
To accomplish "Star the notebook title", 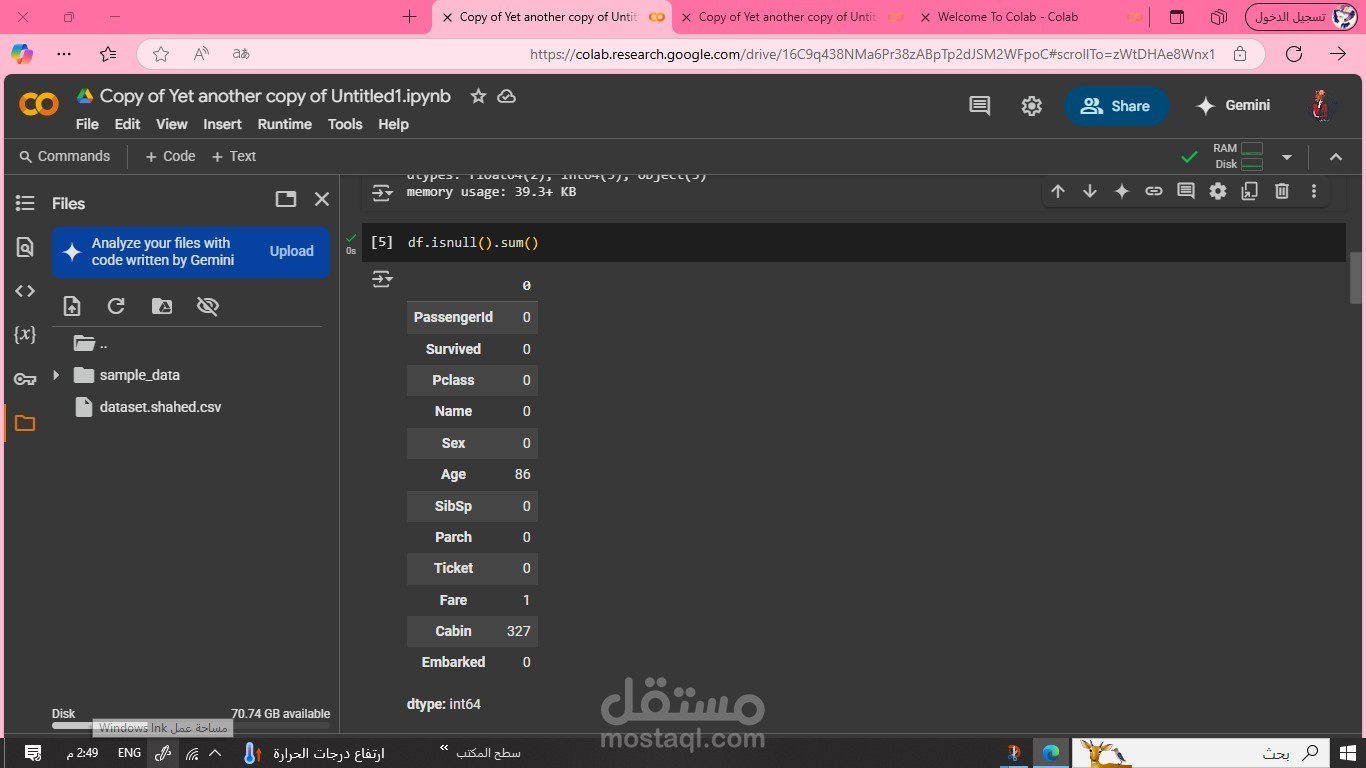I will [x=478, y=96].
